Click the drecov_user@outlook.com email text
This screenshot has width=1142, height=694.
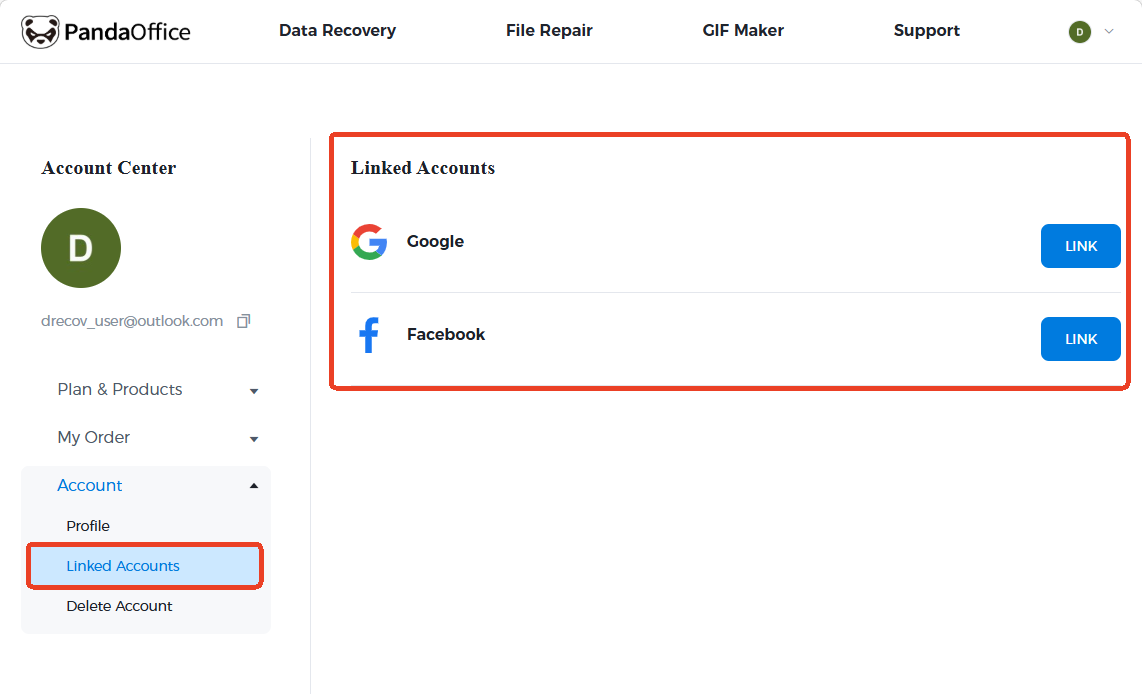click(132, 321)
